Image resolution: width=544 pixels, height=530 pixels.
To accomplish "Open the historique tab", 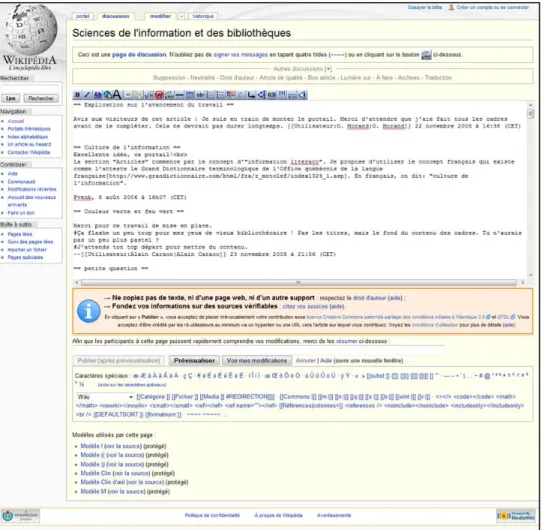I will pyautogui.click(x=203, y=16).
